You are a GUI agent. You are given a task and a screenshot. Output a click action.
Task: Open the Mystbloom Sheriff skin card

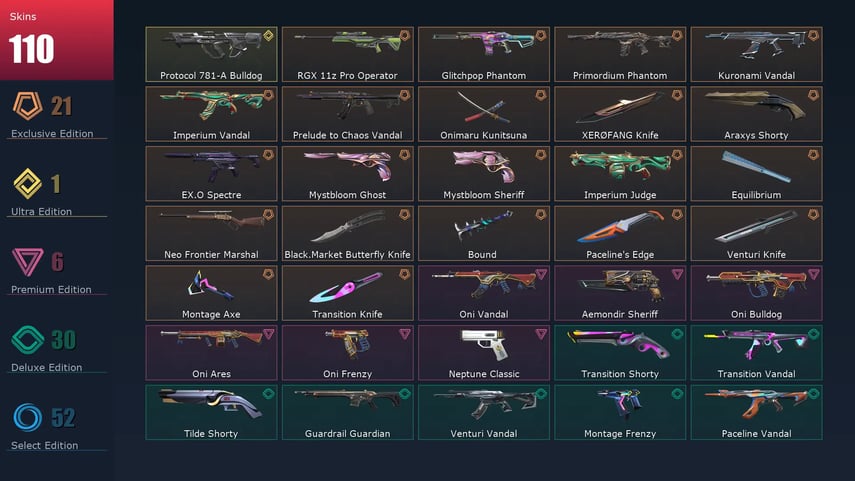[x=484, y=173]
